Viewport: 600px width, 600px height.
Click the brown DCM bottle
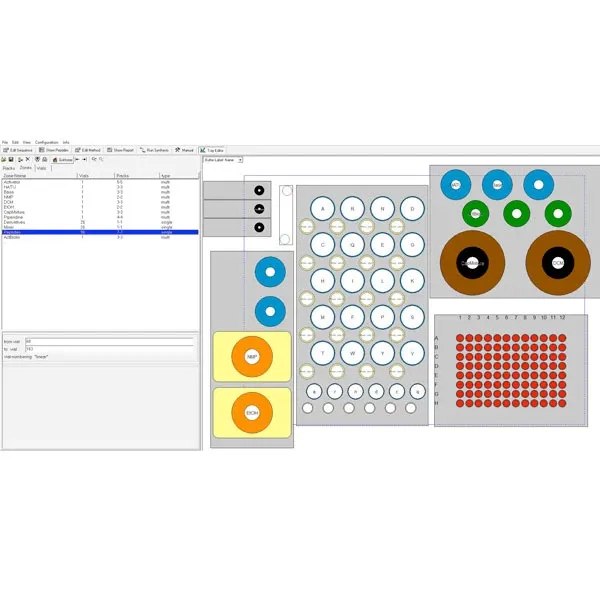[x=557, y=262]
